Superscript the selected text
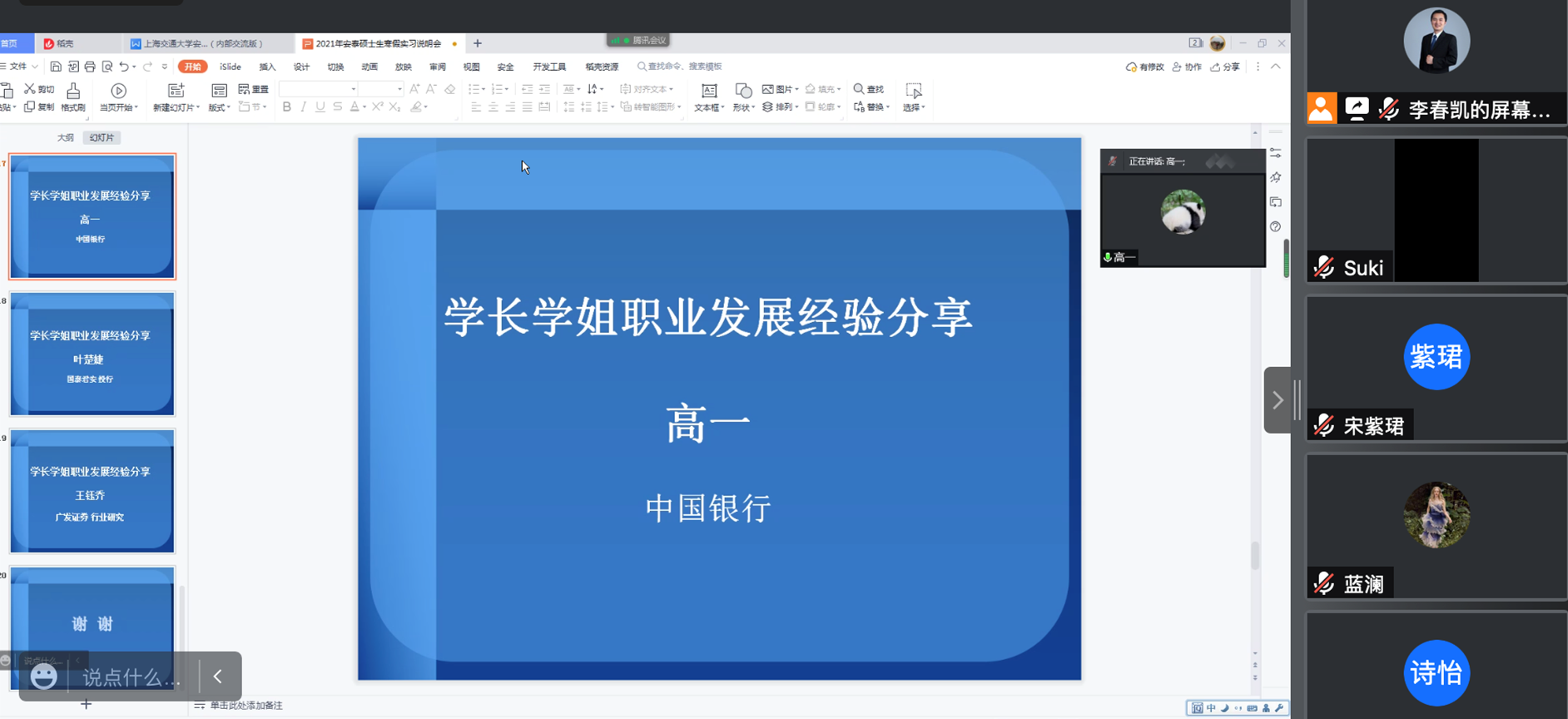1568x719 pixels. (378, 107)
